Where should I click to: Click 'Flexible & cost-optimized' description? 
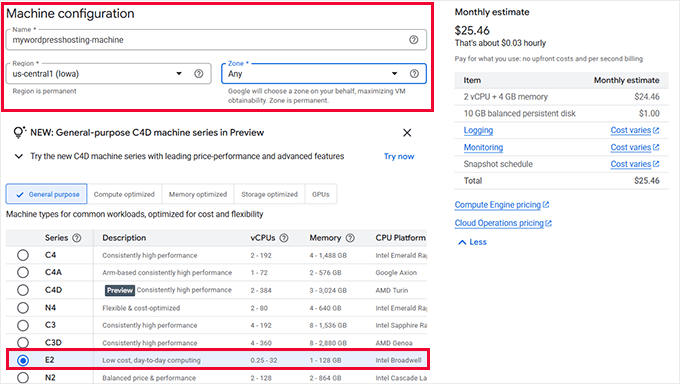pos(141,308)
